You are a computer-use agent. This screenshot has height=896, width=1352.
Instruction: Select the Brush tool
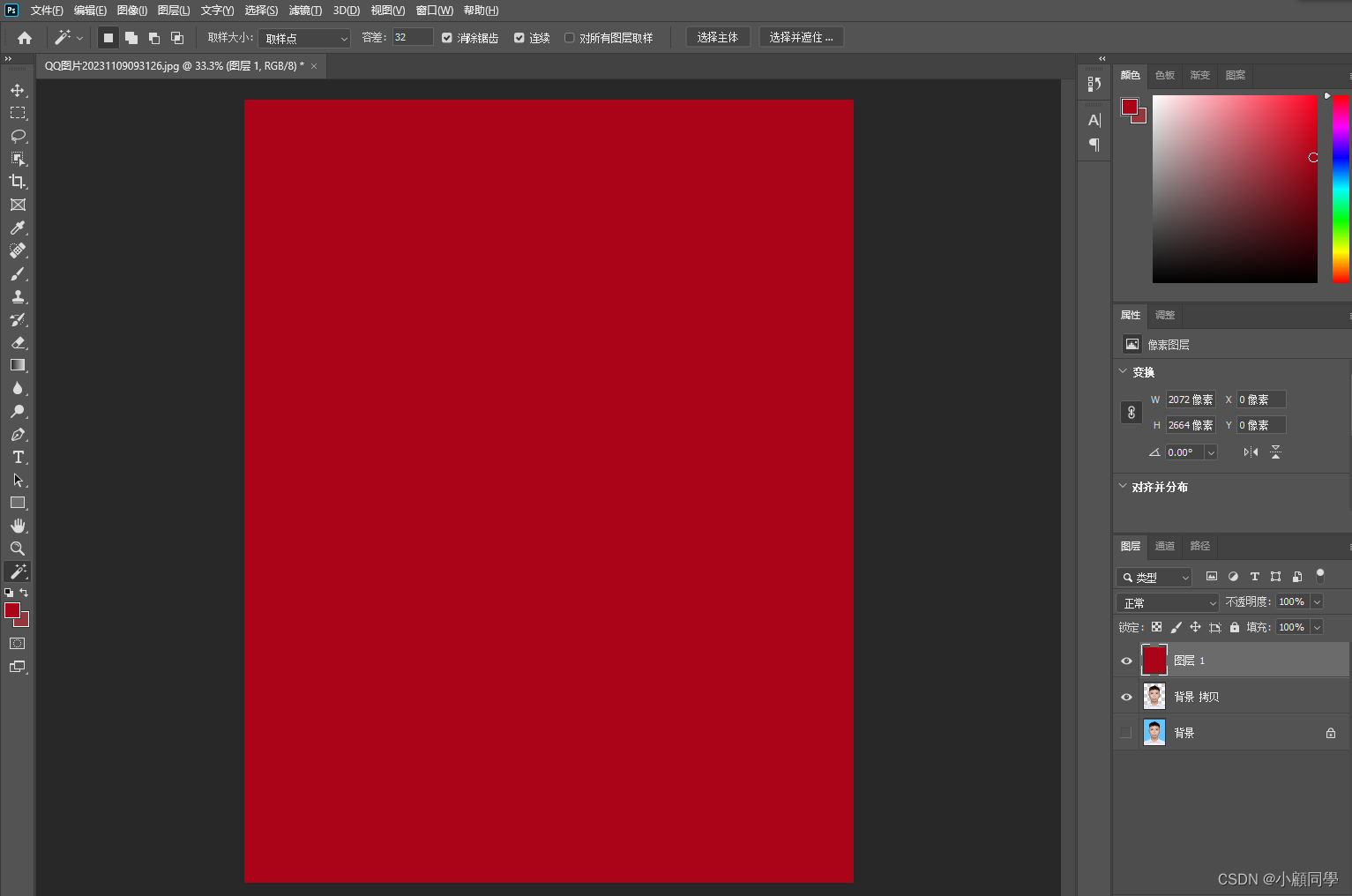18,273
